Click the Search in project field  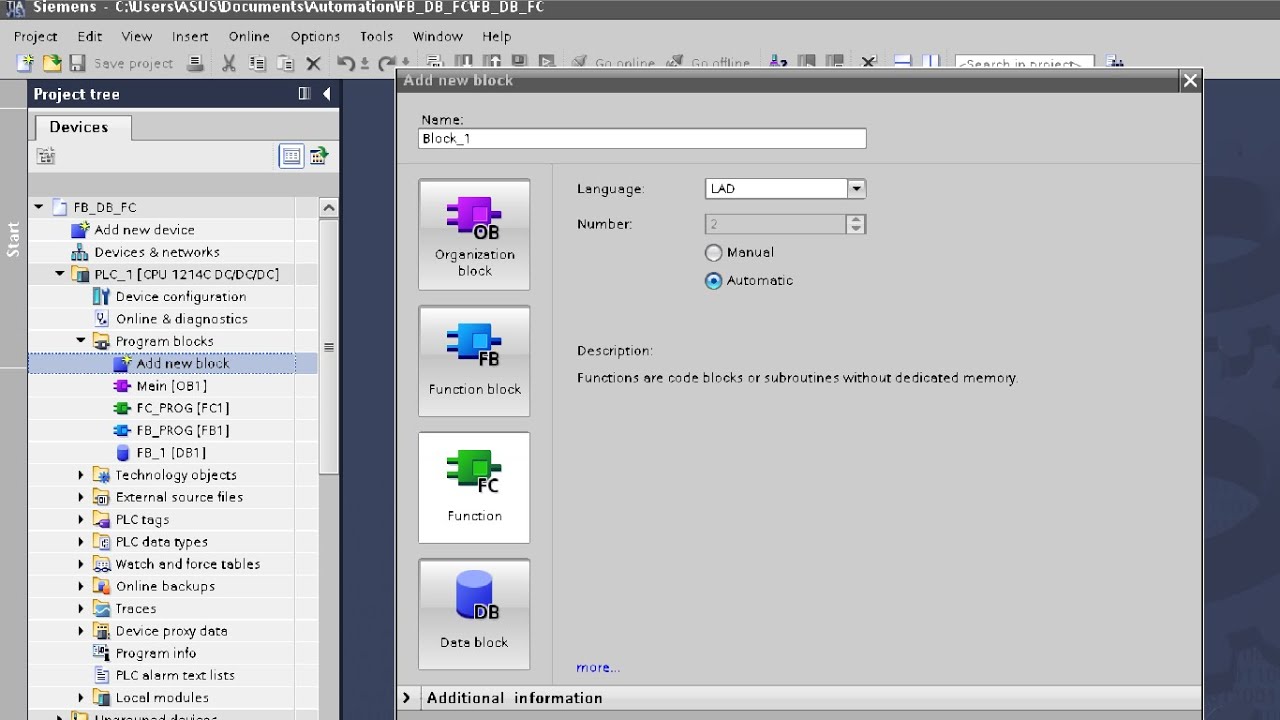[1024, 63]
